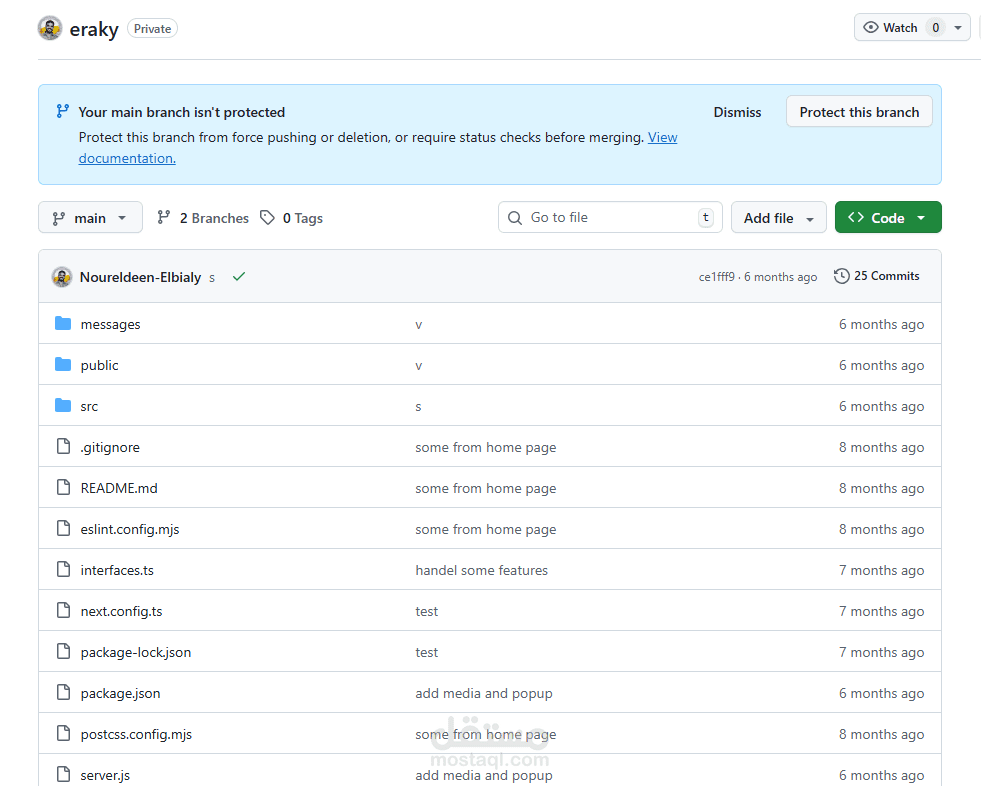Image resolution: width=981 pixels, height=786 pixels.
Task: Open the ce1fff9 commit hash link
Action: pos(716,277)
